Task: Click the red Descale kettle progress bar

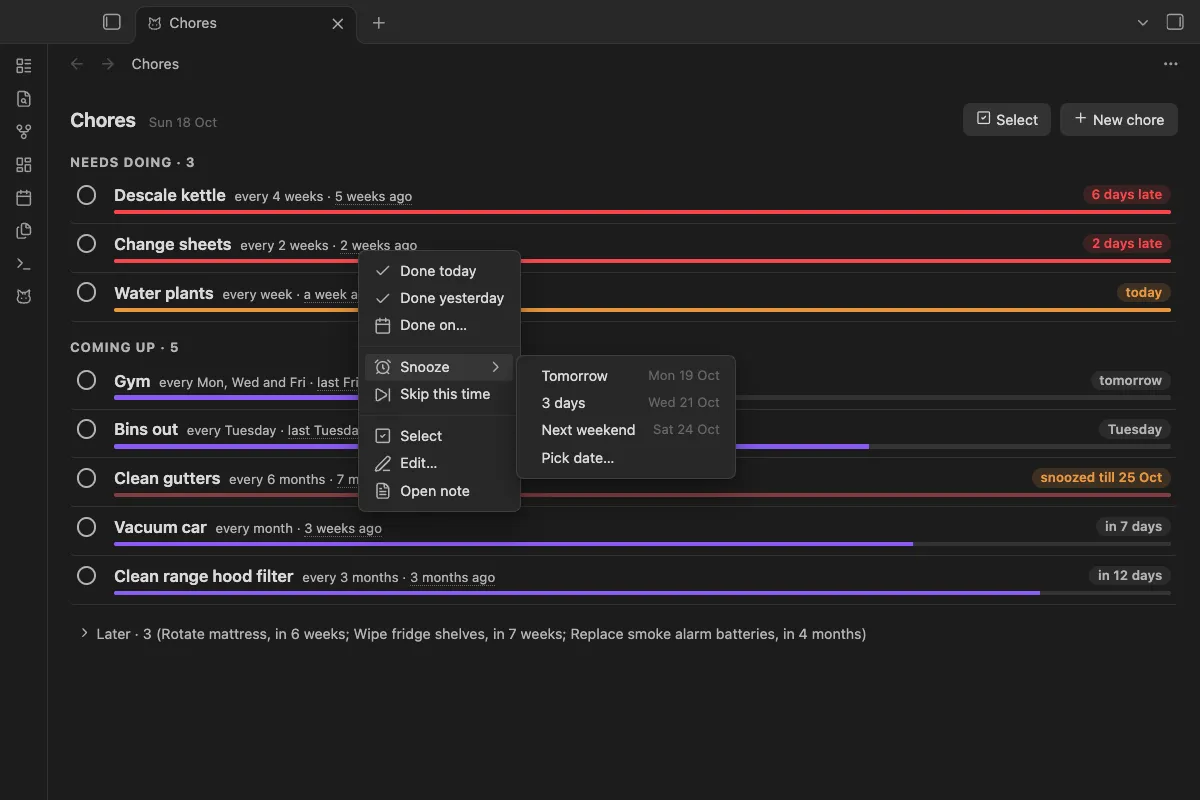Action: 642,212
